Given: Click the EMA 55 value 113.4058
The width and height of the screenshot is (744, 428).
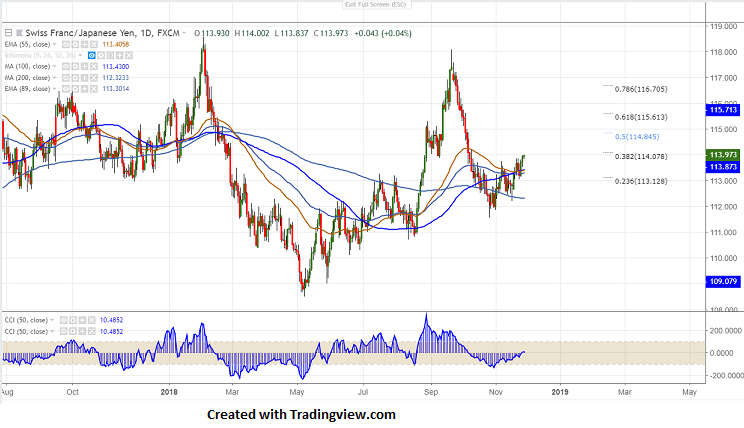Looking at the screenshot, I should 116,45.
